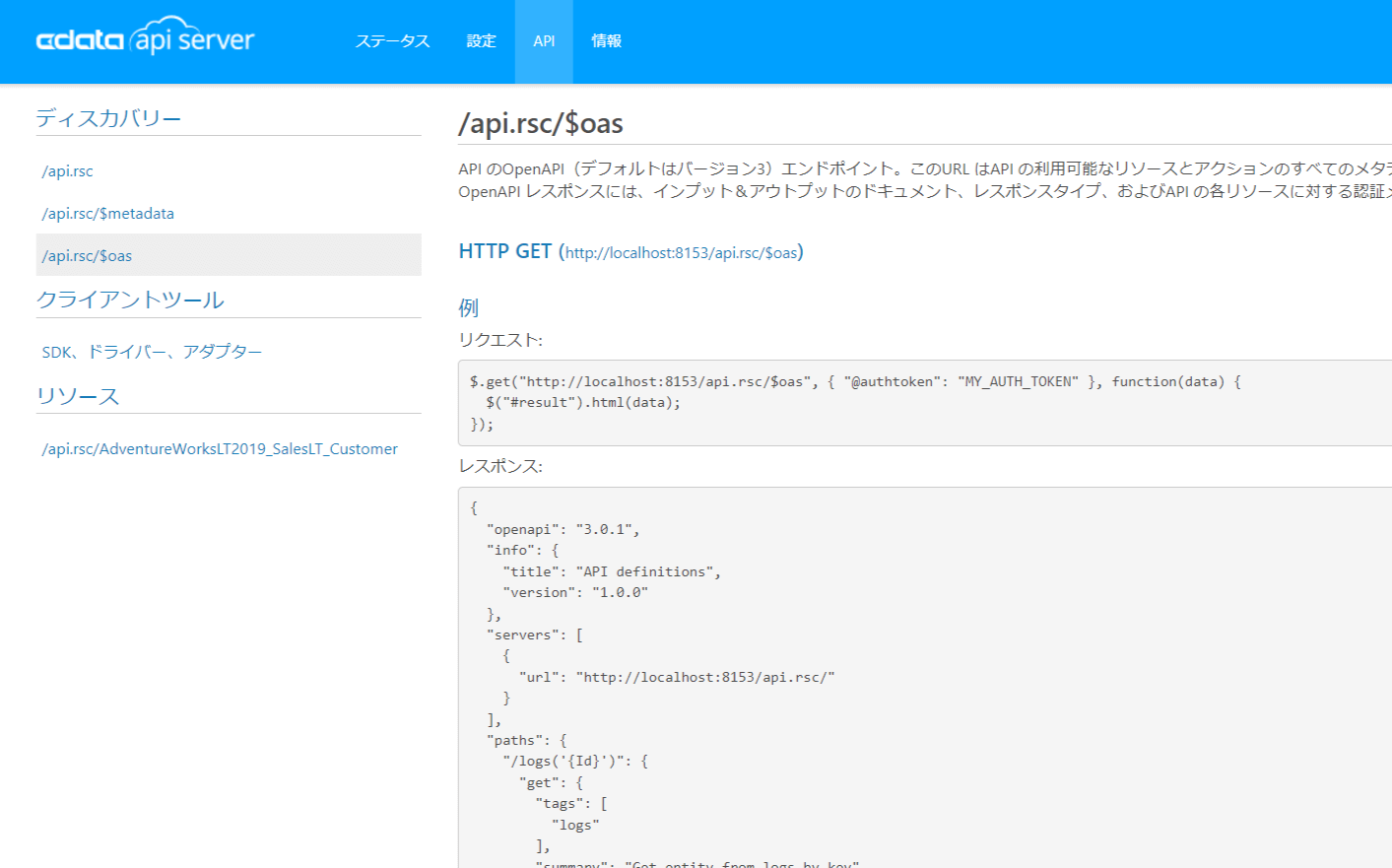Open SDK、ドライバー、アダプター link

(152, 352)
